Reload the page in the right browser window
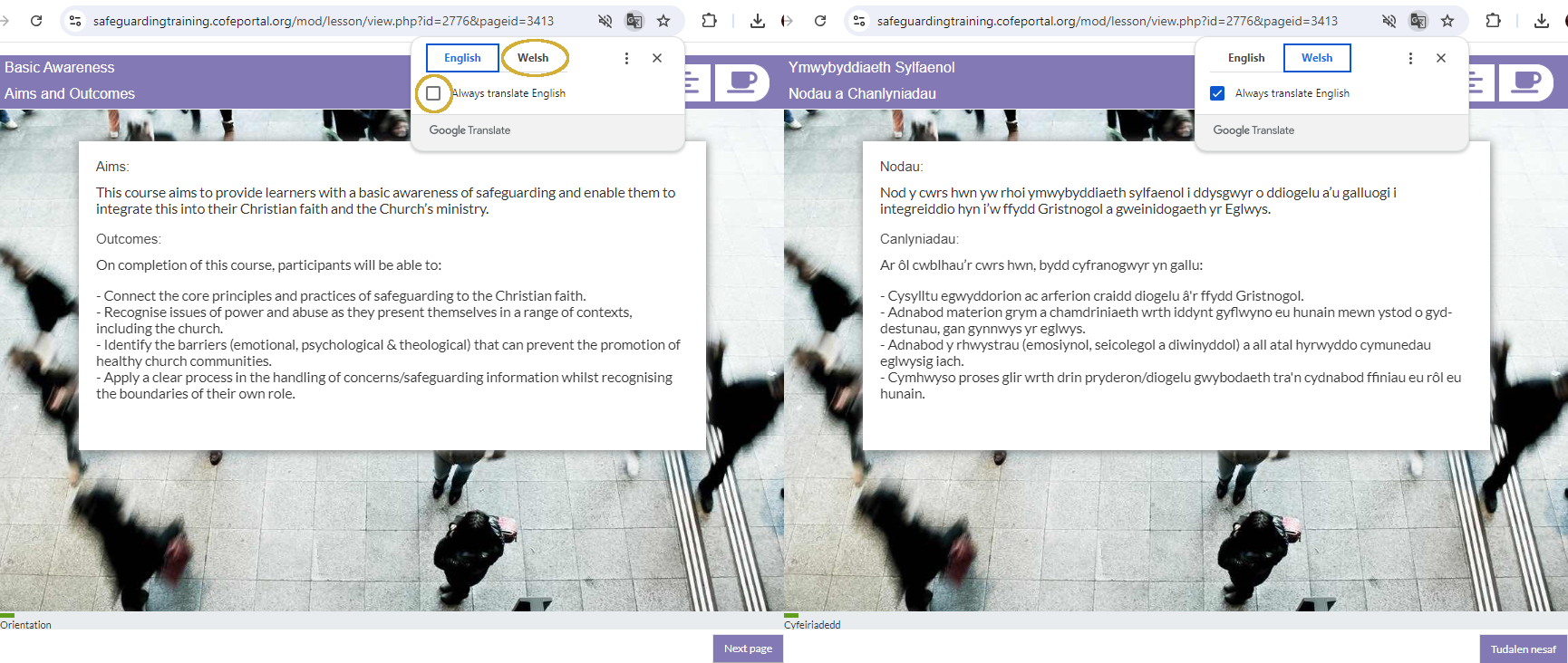 (820, 20)
